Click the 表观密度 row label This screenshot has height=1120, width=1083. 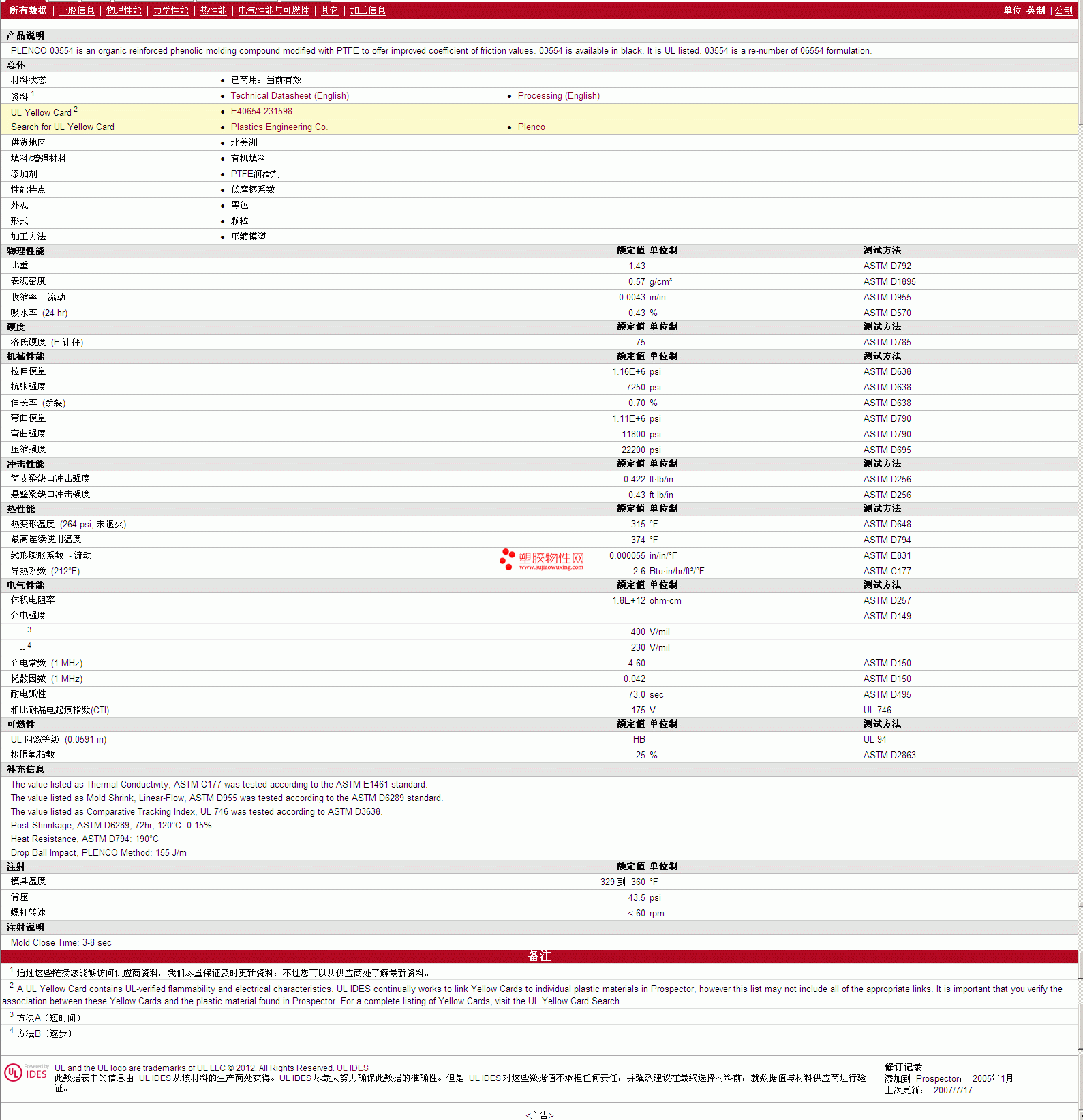[28, 281]
